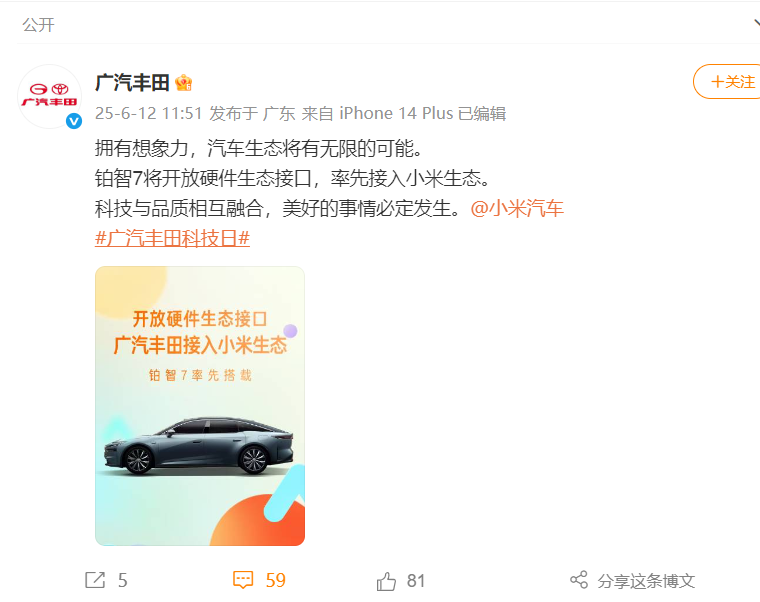Click the 公开 visibility label

pos(38,25)
